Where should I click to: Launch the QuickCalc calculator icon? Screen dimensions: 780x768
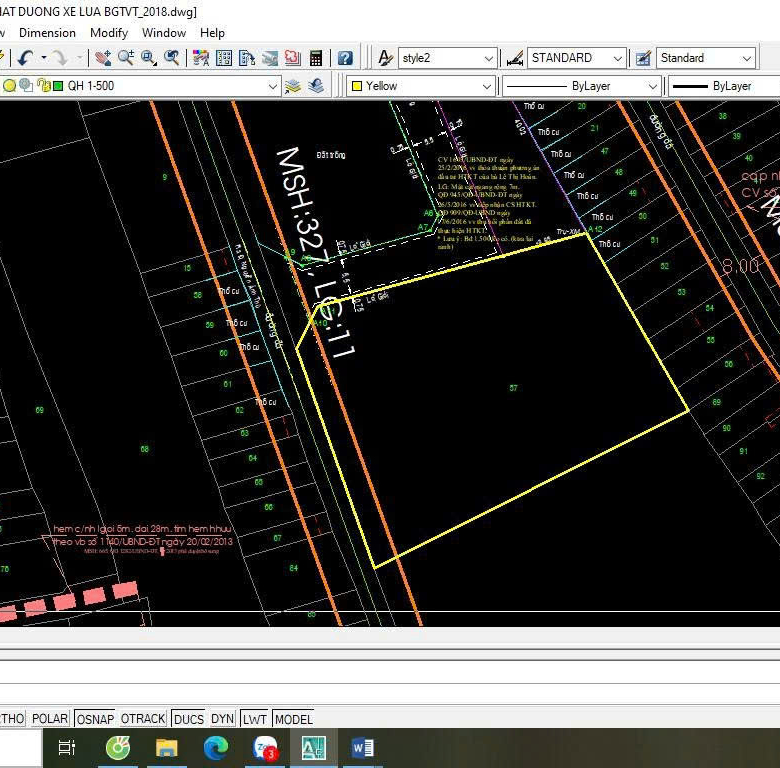click(316, 58)
